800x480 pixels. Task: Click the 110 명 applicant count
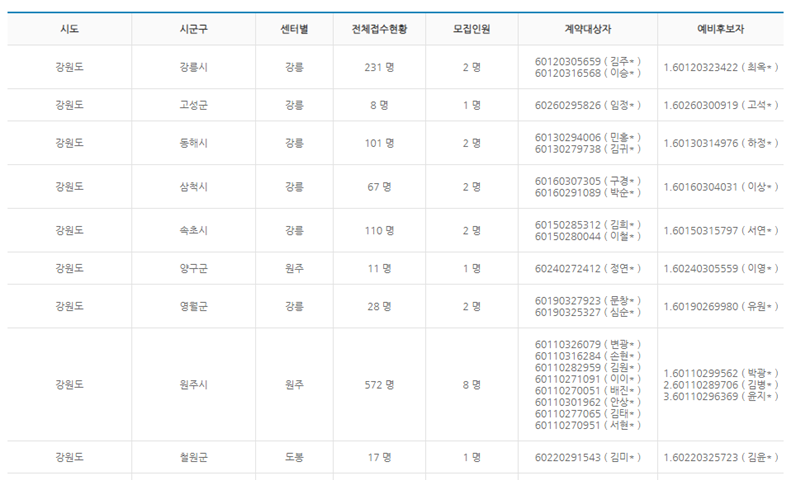coord(379,231)
